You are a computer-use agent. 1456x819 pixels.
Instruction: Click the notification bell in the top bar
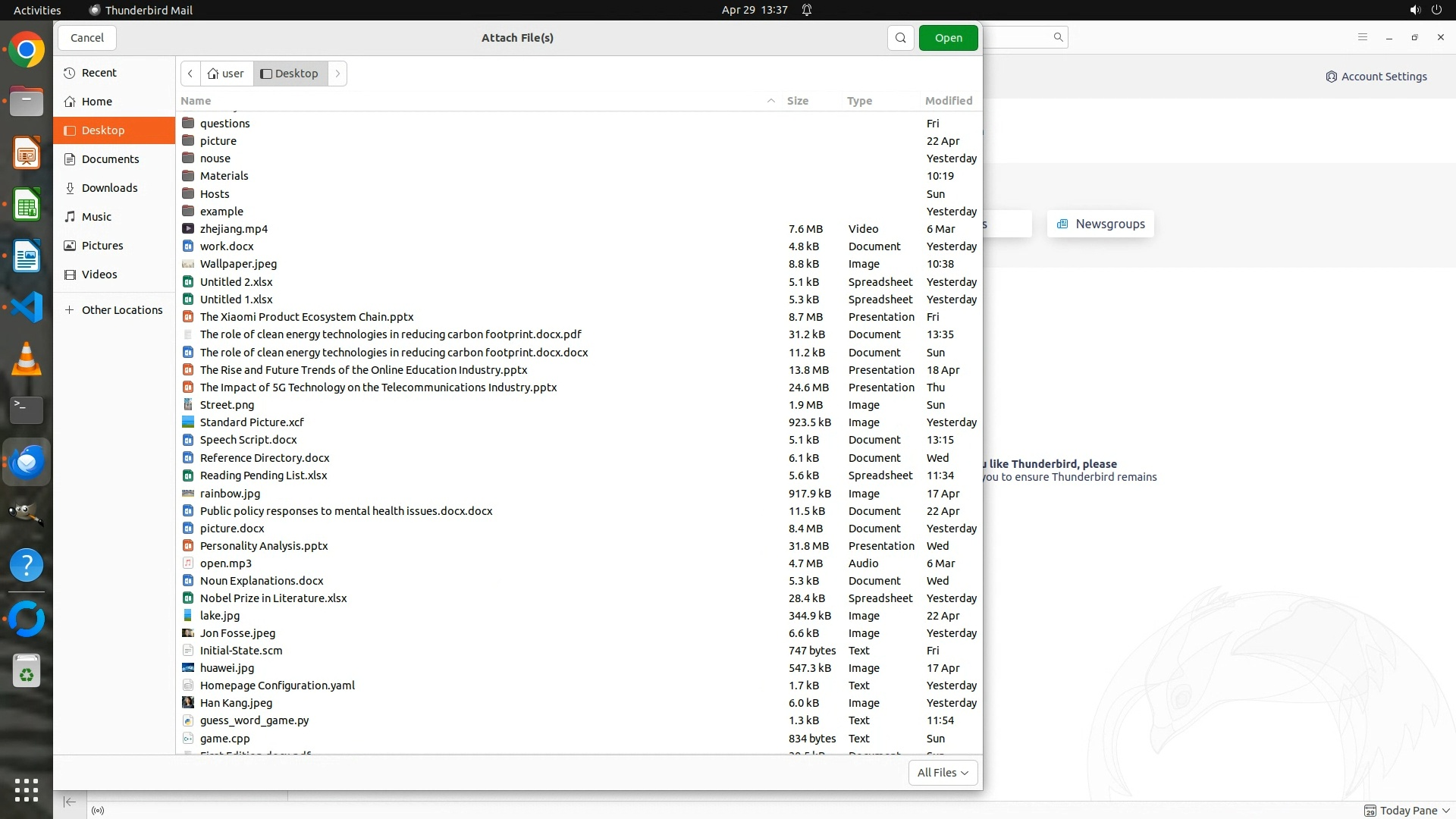click(807, 10)
